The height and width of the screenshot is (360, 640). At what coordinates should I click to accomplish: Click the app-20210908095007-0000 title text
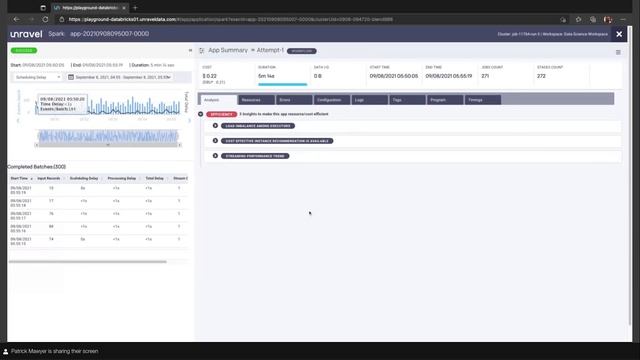pyautogui.click(x=109, y=34)
